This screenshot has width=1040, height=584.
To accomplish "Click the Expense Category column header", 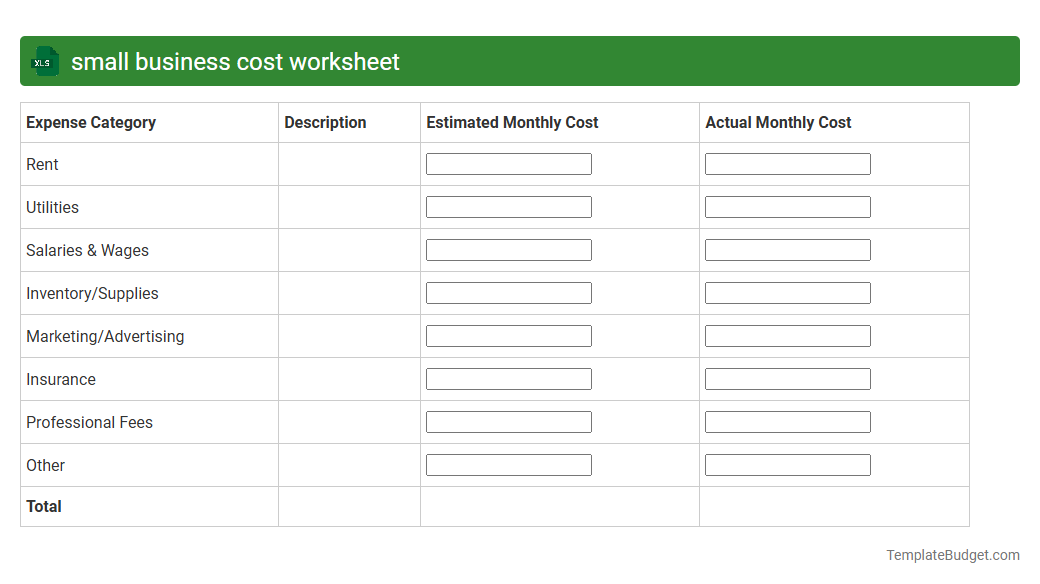I will 90,122.
